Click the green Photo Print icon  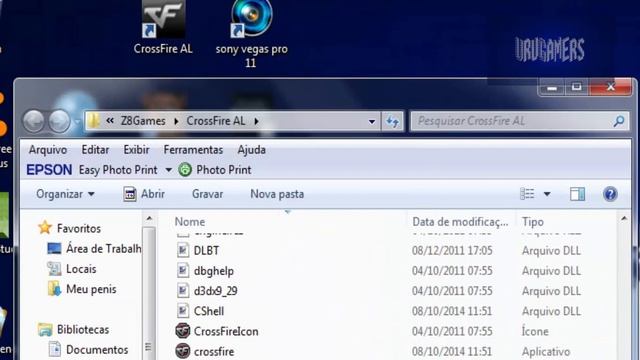pyautogui.click(x=185, y=169)
